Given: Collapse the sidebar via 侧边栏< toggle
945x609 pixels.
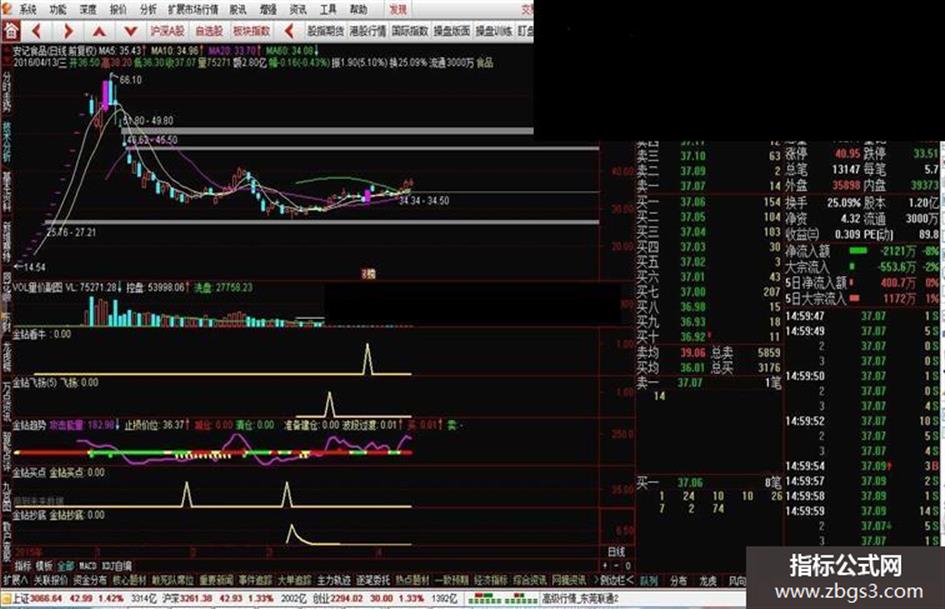Looking at the screenshot, I should (x=617, y=580).
